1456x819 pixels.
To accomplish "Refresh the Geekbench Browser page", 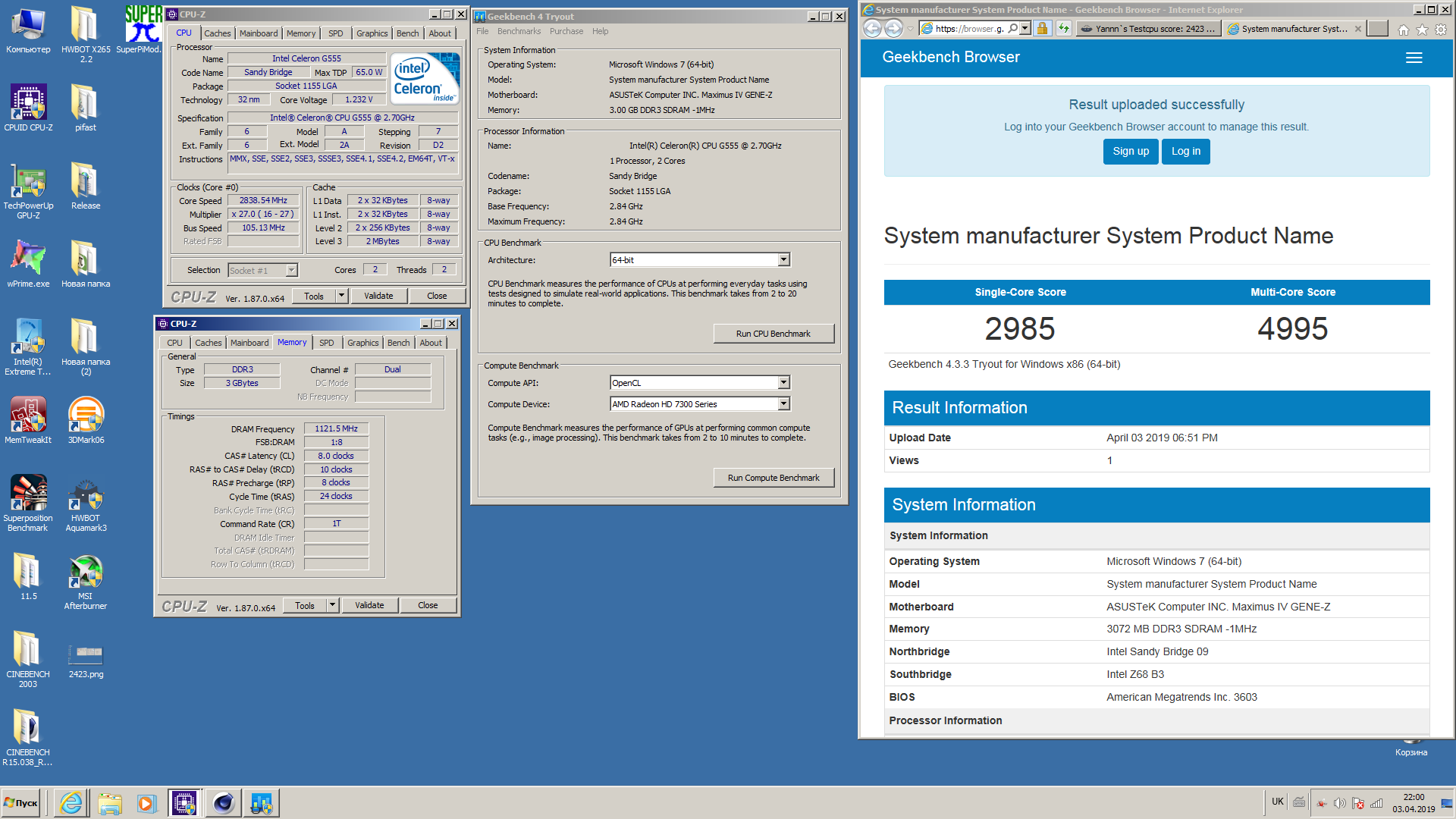I will [1063, 29].
